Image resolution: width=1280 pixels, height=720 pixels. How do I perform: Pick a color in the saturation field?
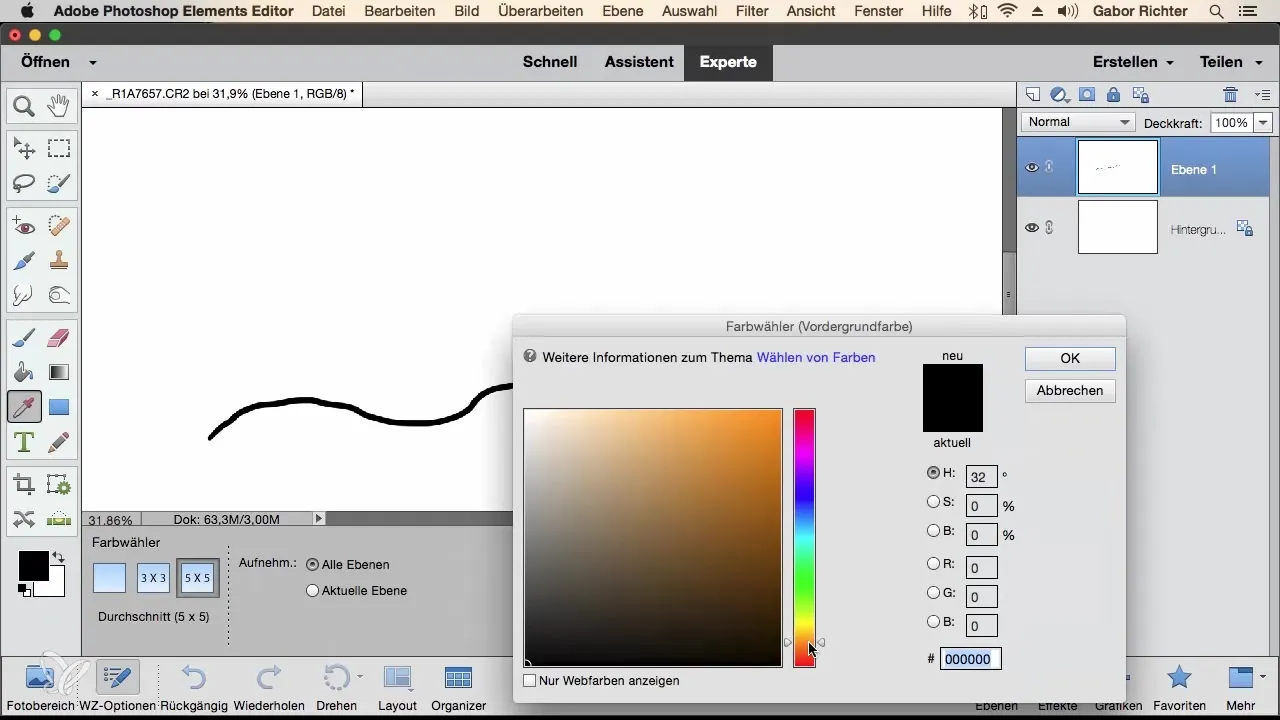coord(653,537)
